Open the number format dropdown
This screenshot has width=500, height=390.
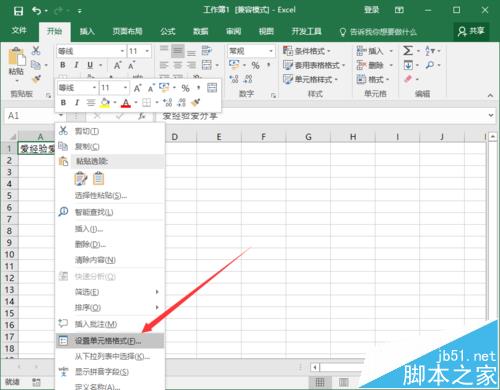coord(271,51)
